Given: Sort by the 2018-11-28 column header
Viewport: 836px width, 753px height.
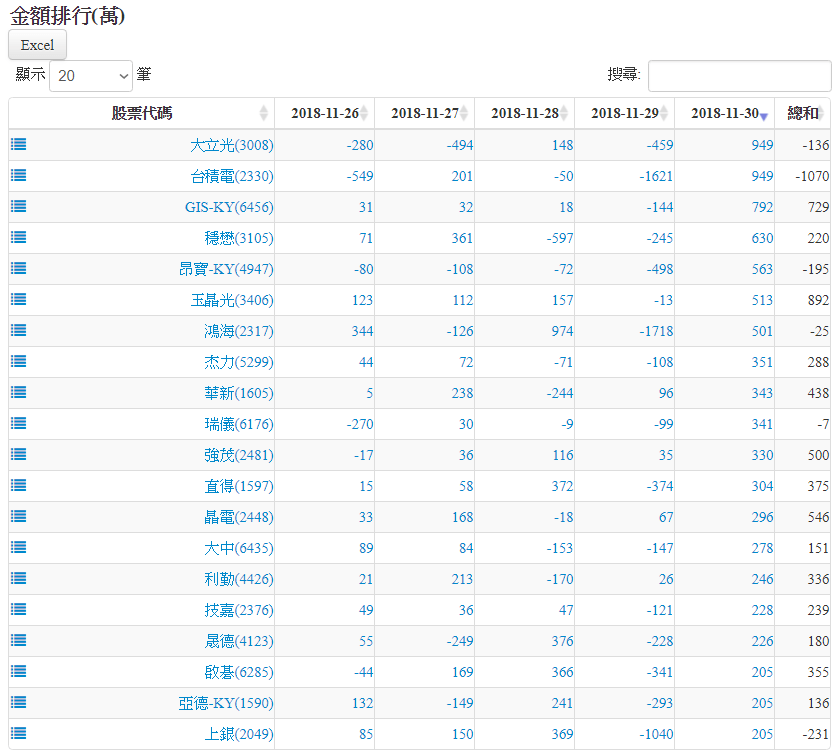Looking at the screenshot, I should click(x=524, y=113).
